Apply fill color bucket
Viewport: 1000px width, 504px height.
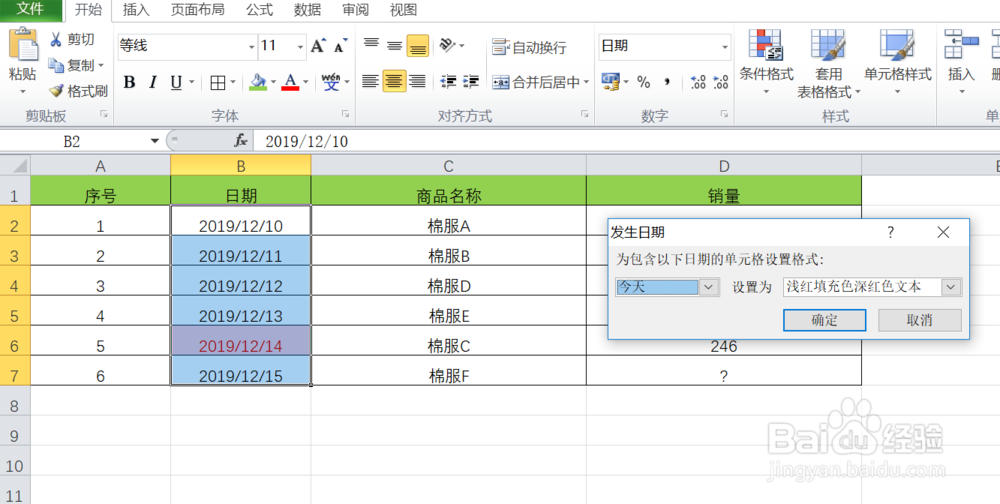tap(258, 82)
